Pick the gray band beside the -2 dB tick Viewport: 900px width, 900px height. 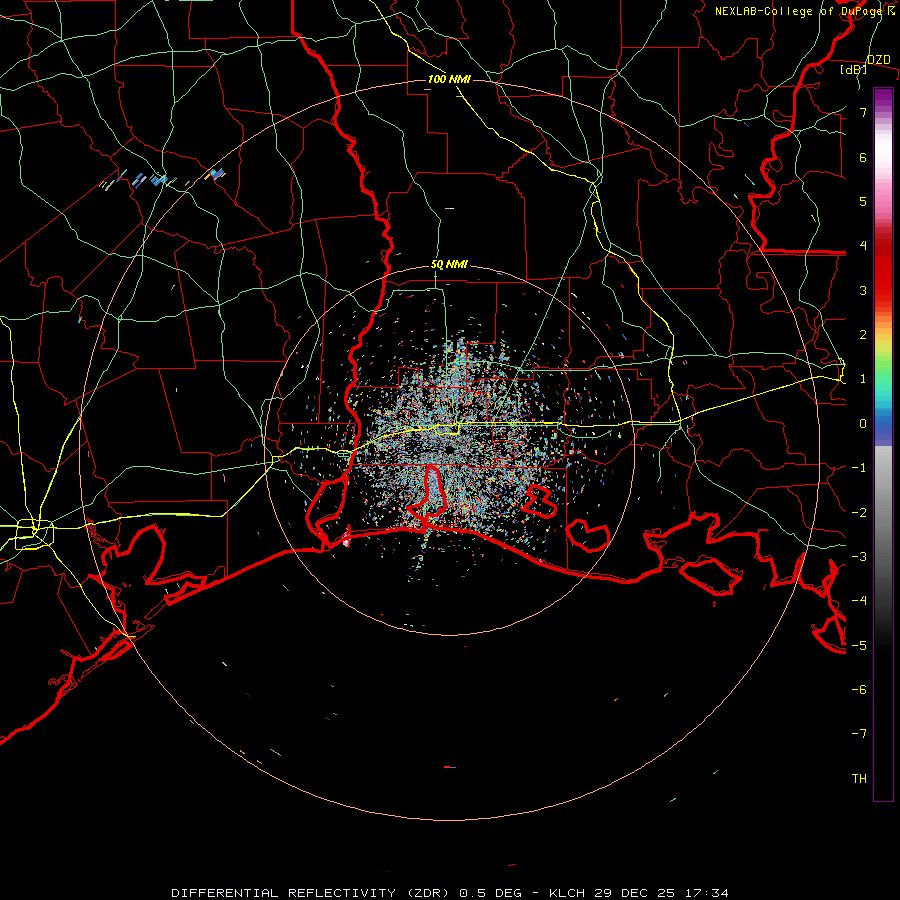[x=883, y=512]
